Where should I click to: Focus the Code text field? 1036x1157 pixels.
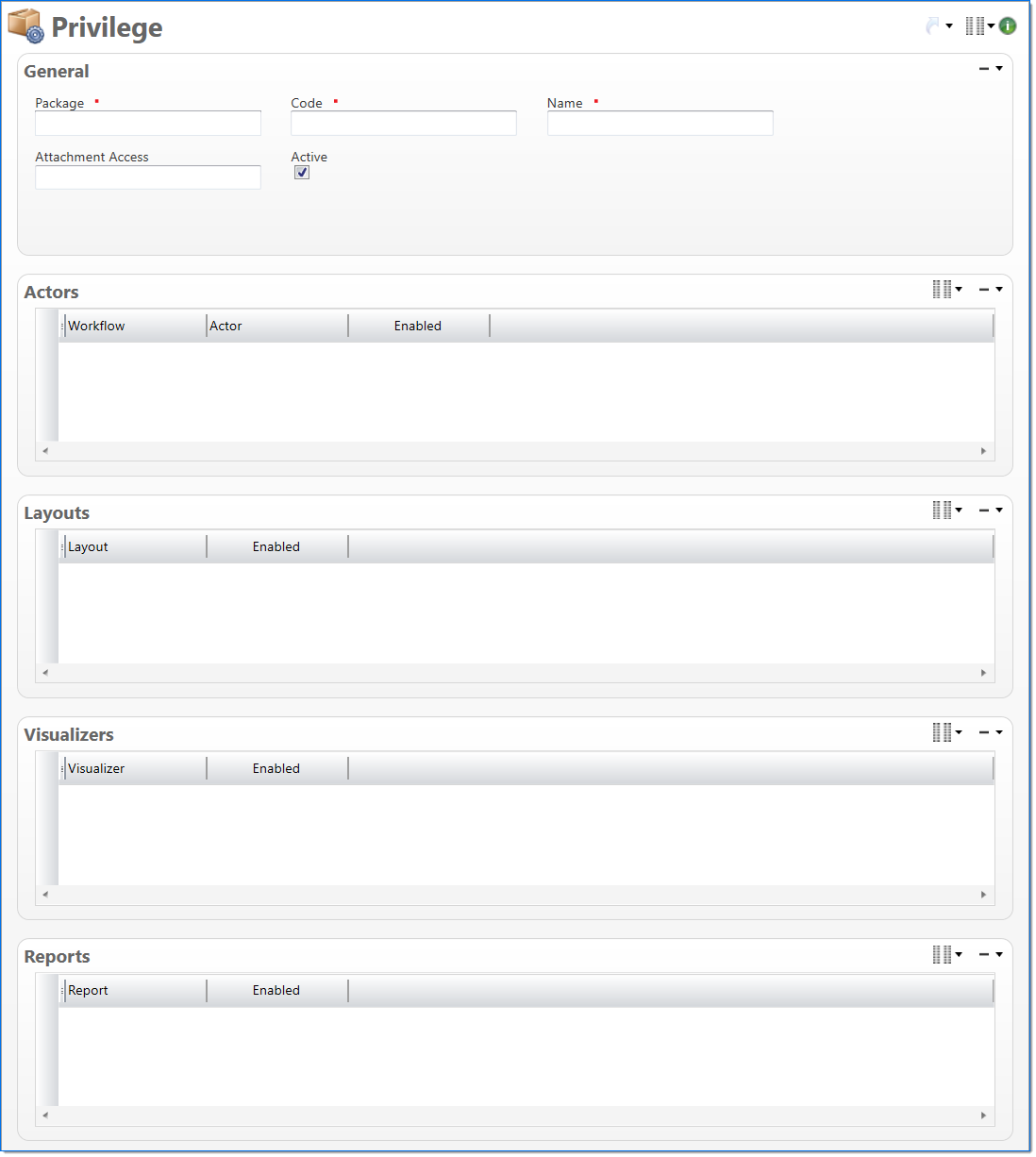(404, 124)
